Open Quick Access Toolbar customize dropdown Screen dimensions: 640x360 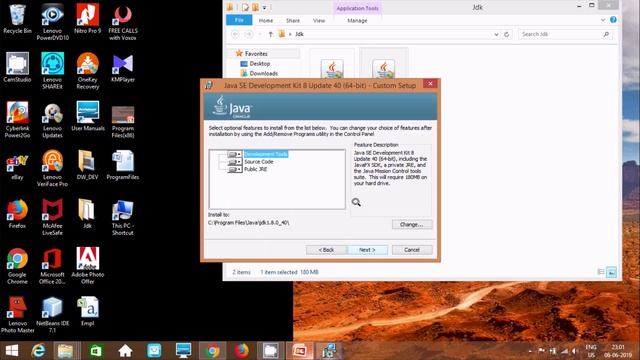pos(264,7)
